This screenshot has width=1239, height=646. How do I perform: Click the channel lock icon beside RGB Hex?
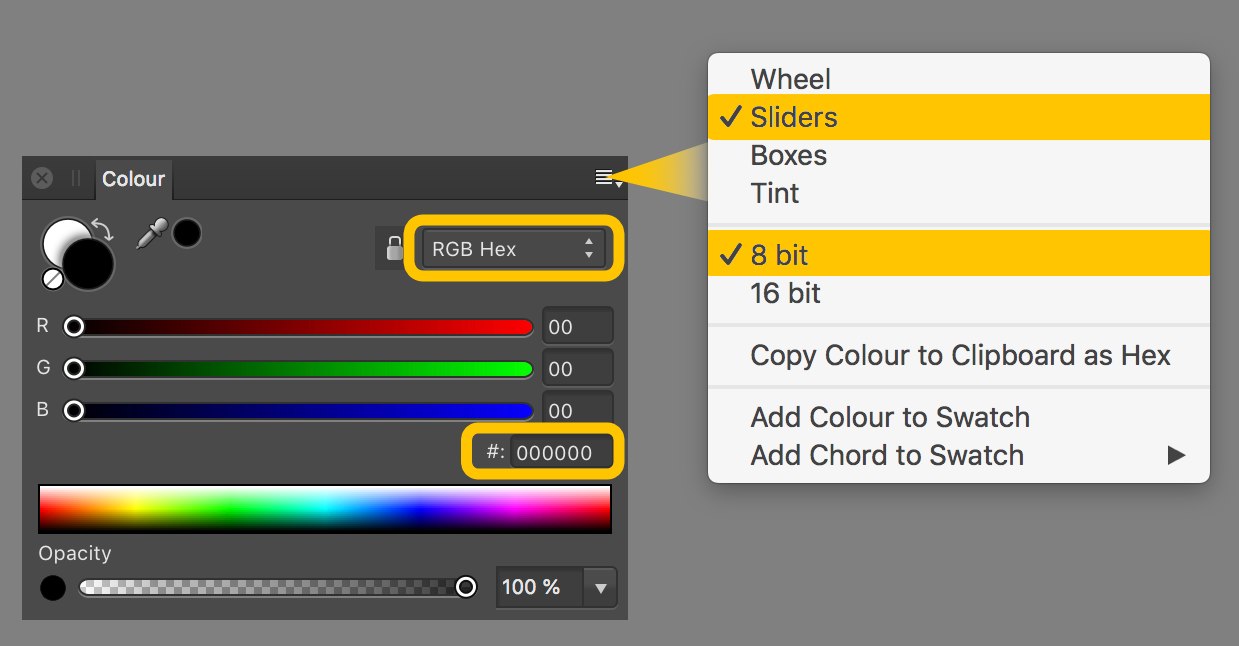(x=394, y=247)
